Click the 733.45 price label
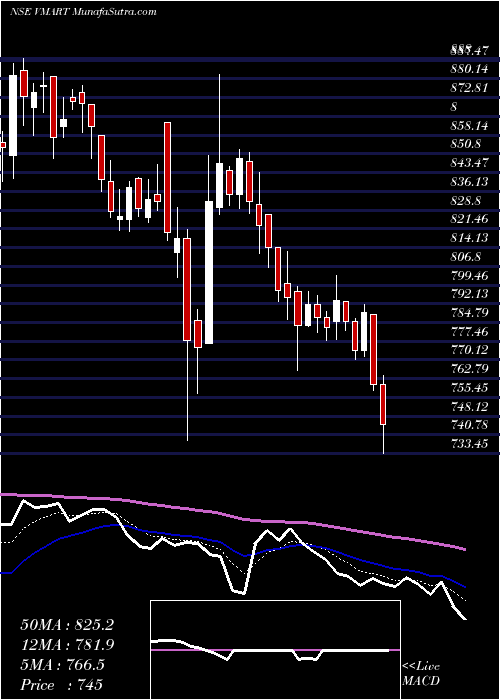 click(x=470, y=444)
